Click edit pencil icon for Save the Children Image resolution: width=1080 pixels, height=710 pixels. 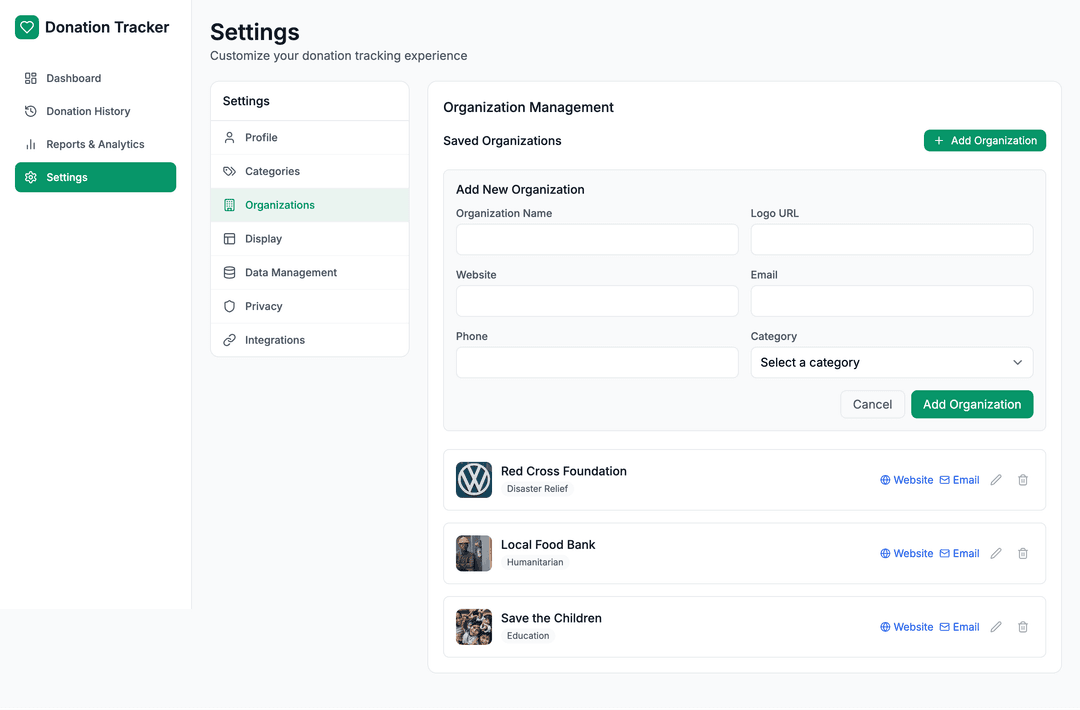[x=996, y=627]
